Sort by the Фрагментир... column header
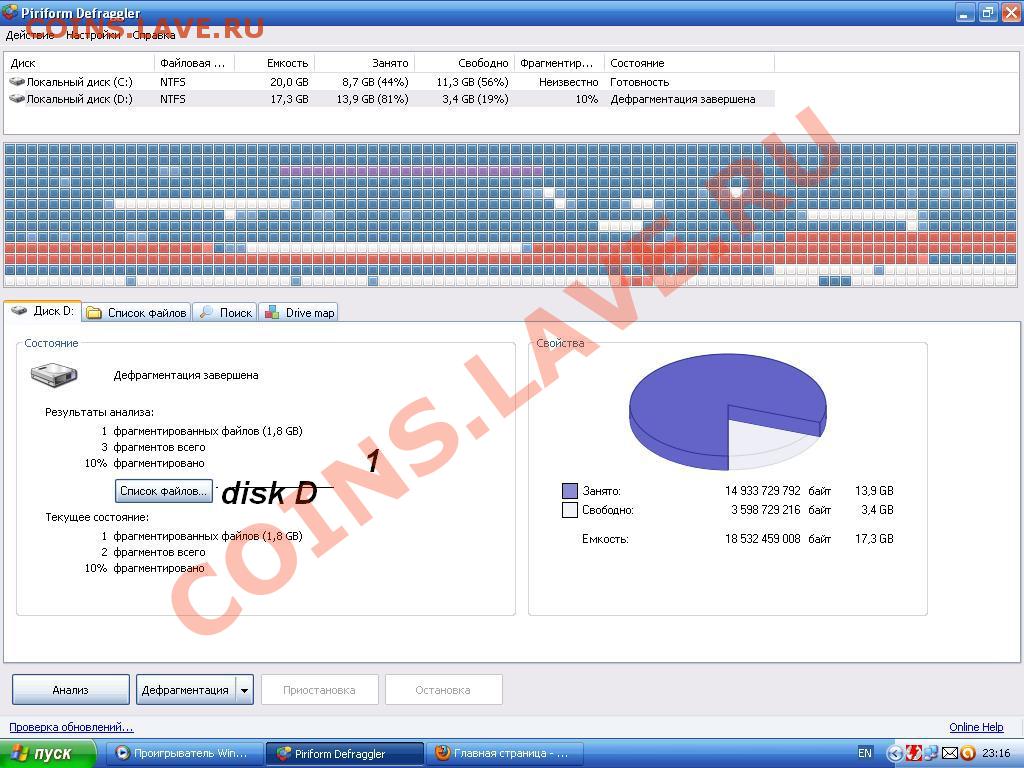 559,63
